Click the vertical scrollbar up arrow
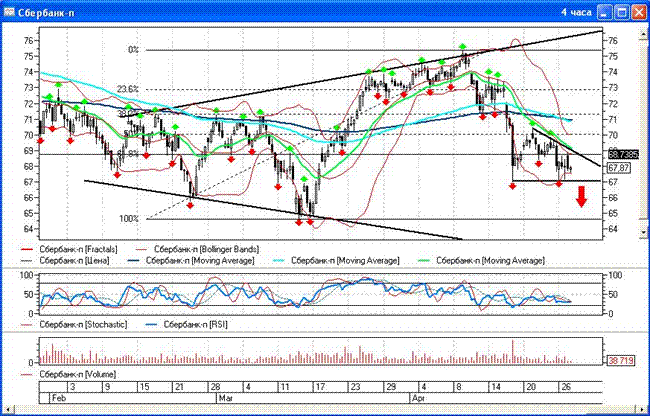650x416 pixels. [643, 32]
